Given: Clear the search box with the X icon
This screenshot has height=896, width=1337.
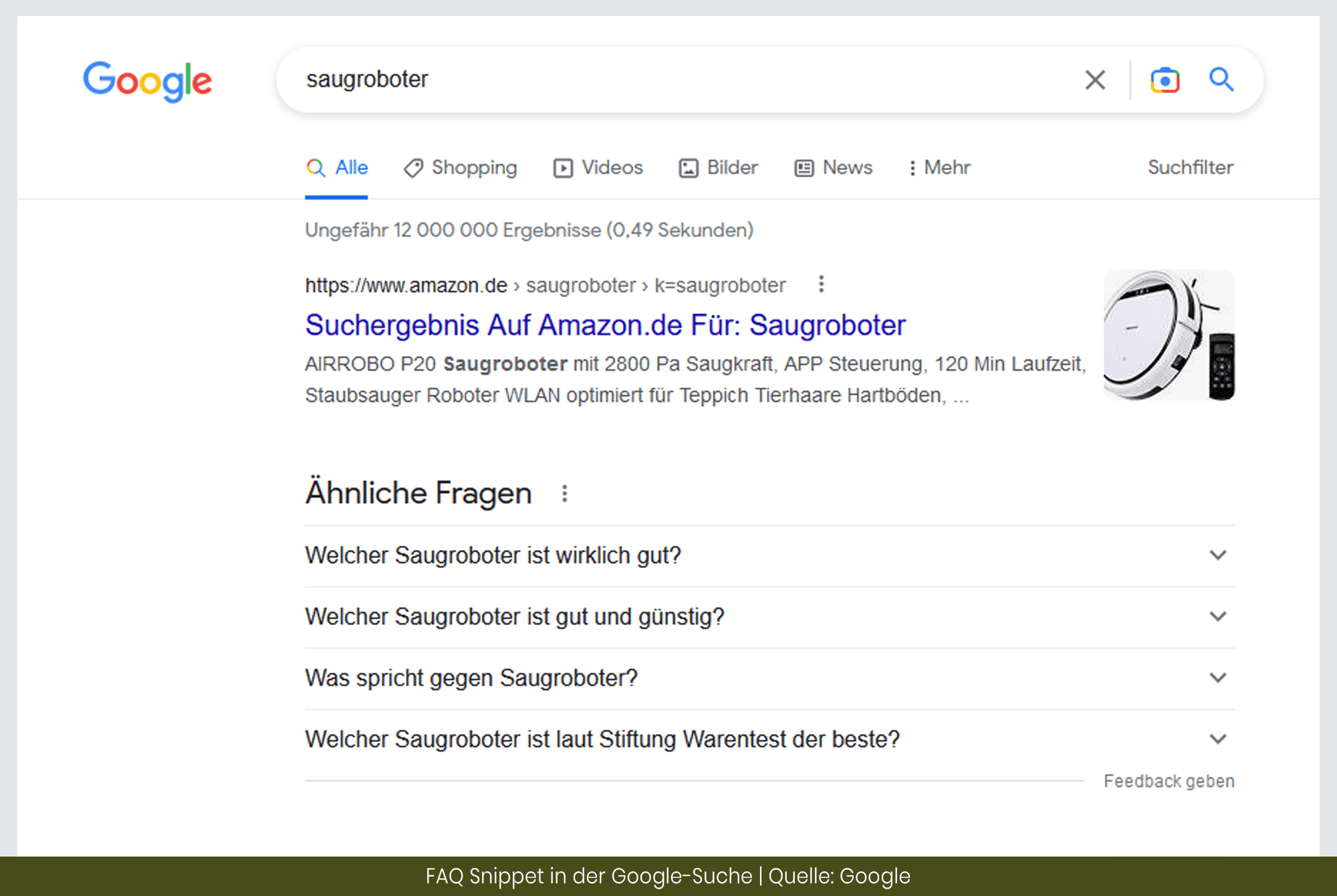Looking at the screenshot, I should (x=1095, y=80).
